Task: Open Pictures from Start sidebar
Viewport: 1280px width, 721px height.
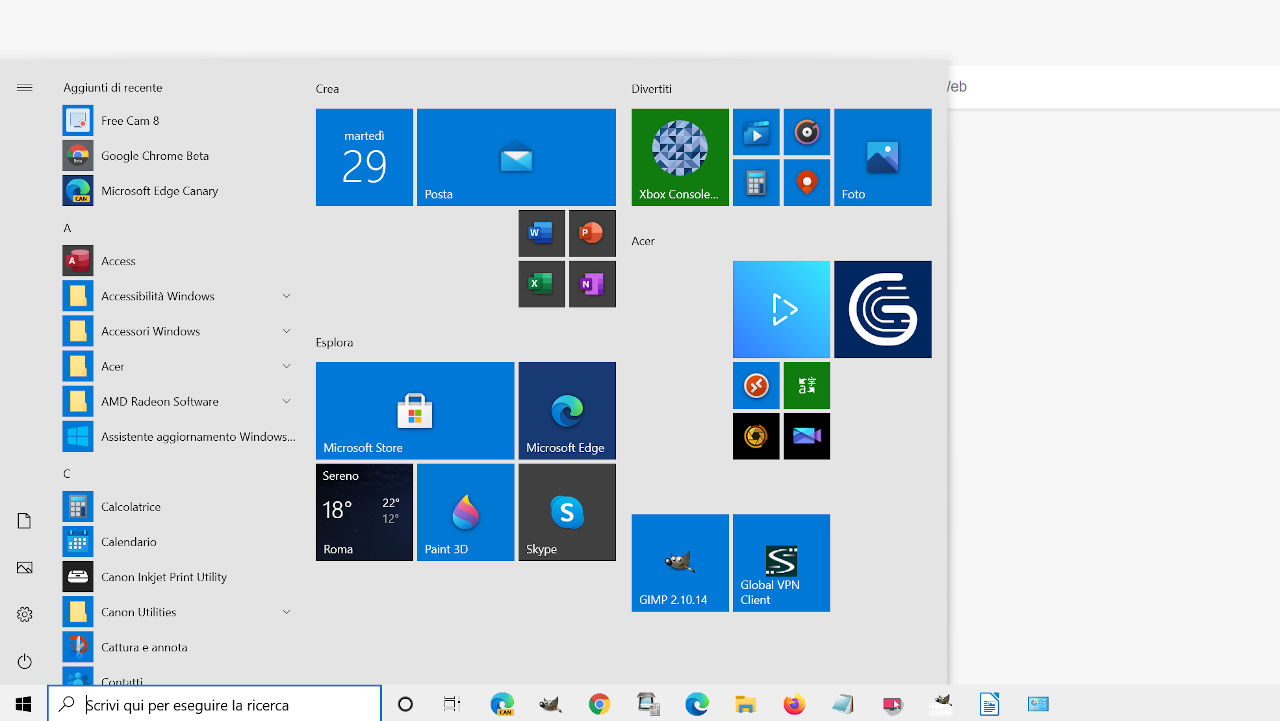Action: click(24, 568)
